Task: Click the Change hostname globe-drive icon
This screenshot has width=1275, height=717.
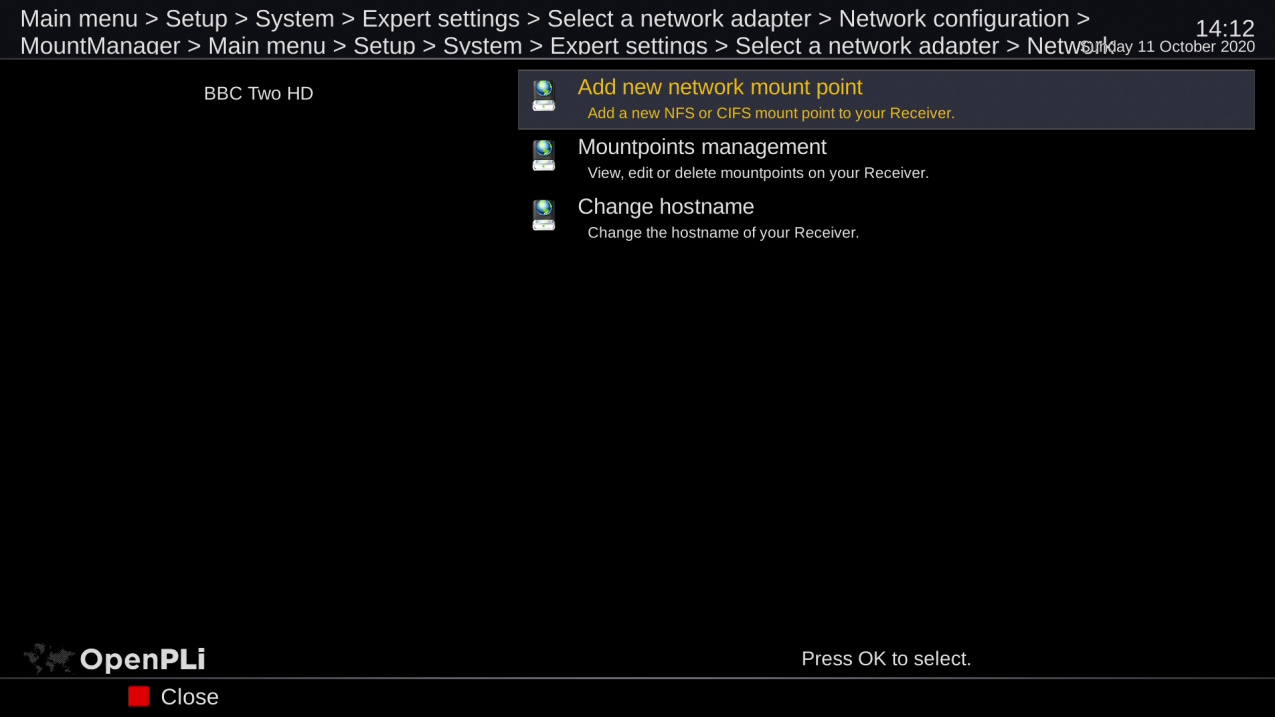Action: pos(543,215)
